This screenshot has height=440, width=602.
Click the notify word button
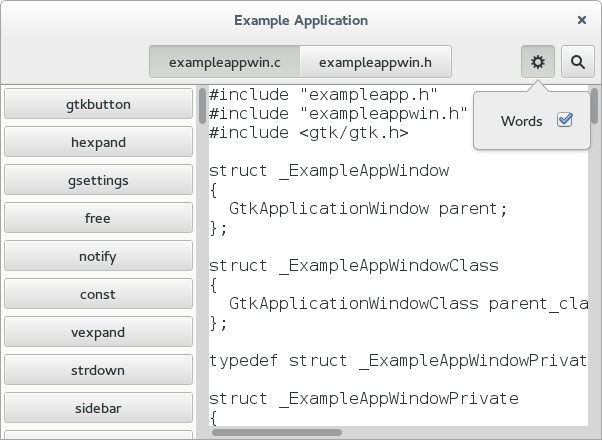(x=98, y=256)
